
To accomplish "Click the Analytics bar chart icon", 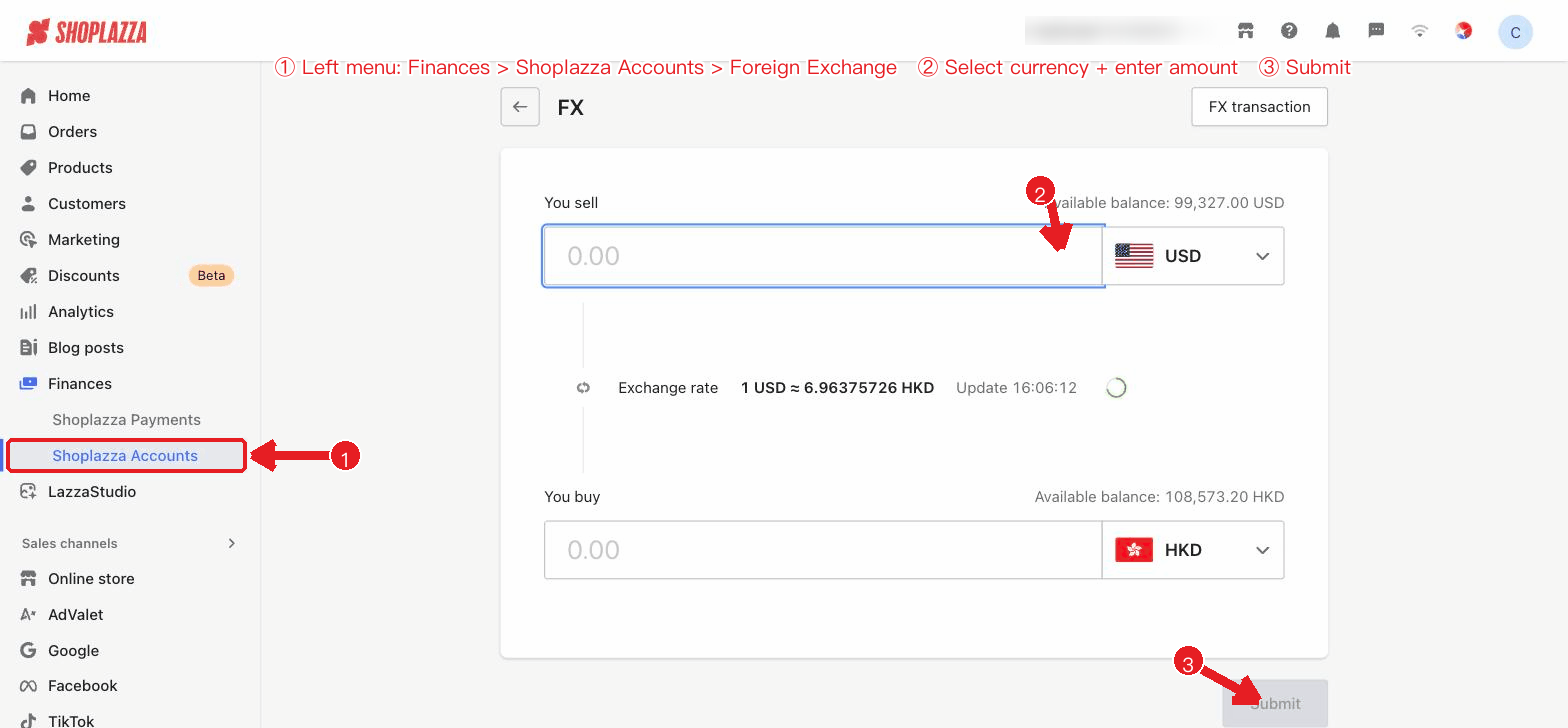I will [x=28, y=312].
